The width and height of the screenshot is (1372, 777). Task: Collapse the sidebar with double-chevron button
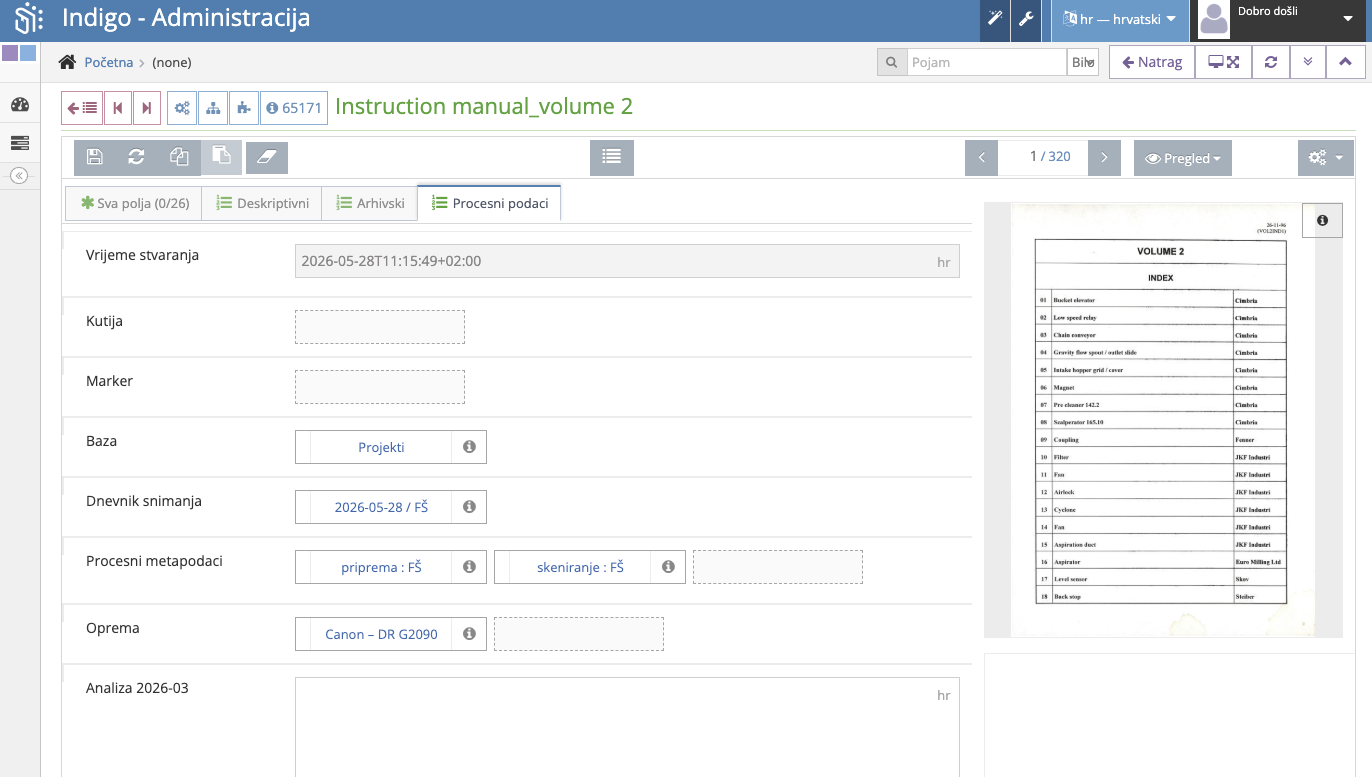click(18, 175)
